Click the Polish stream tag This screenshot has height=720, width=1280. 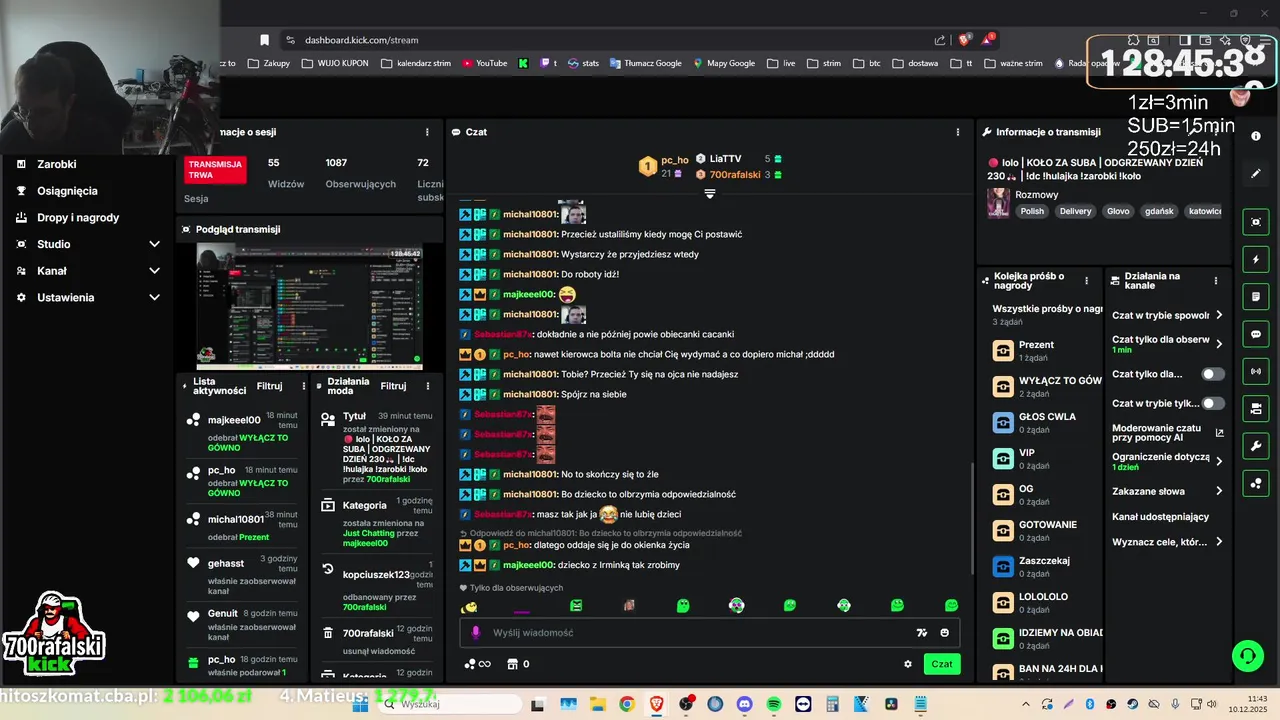click(1032, 211)
